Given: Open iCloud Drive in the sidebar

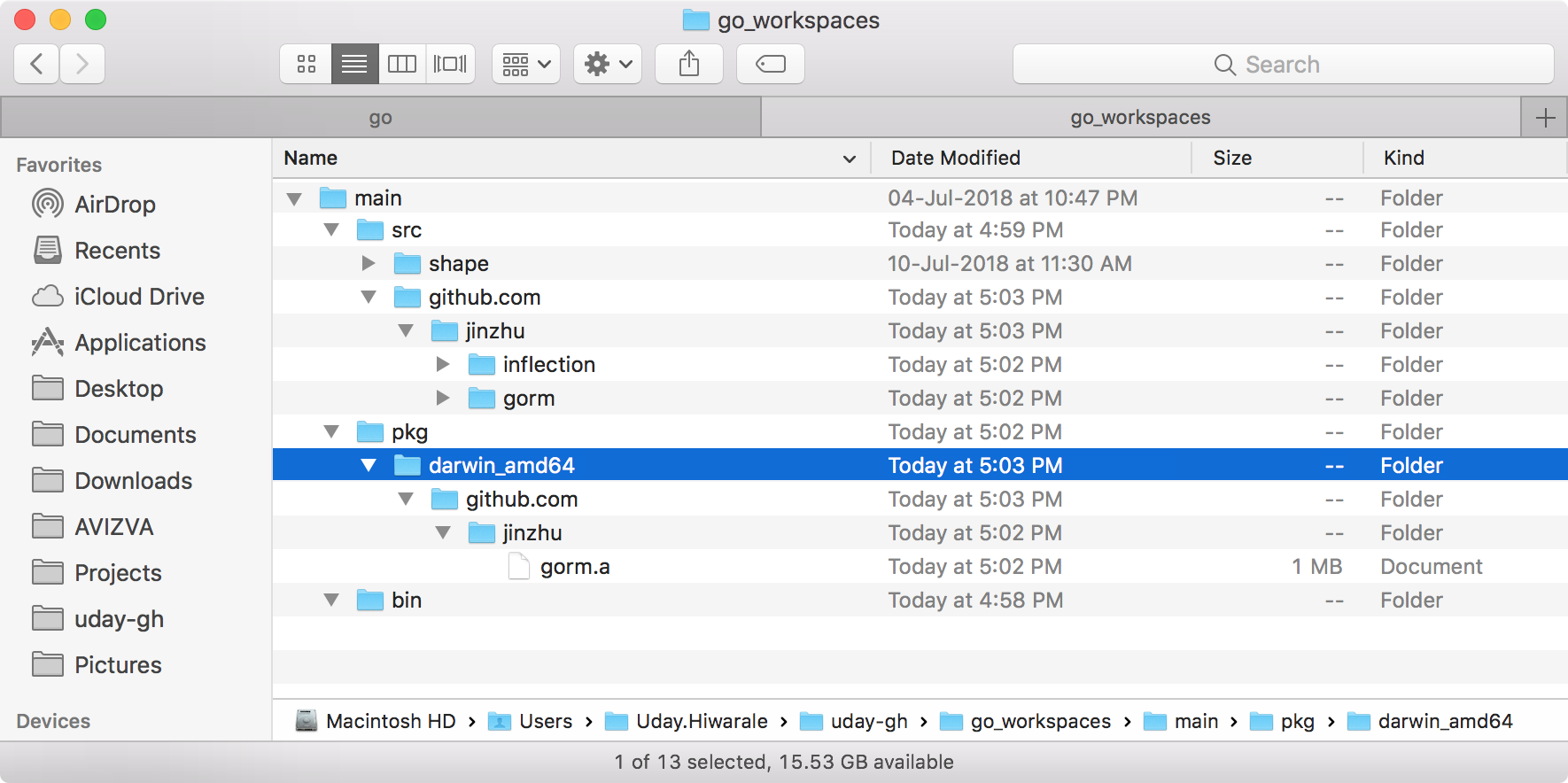Looking at the screenshot, I should click(x=118, y=297).
